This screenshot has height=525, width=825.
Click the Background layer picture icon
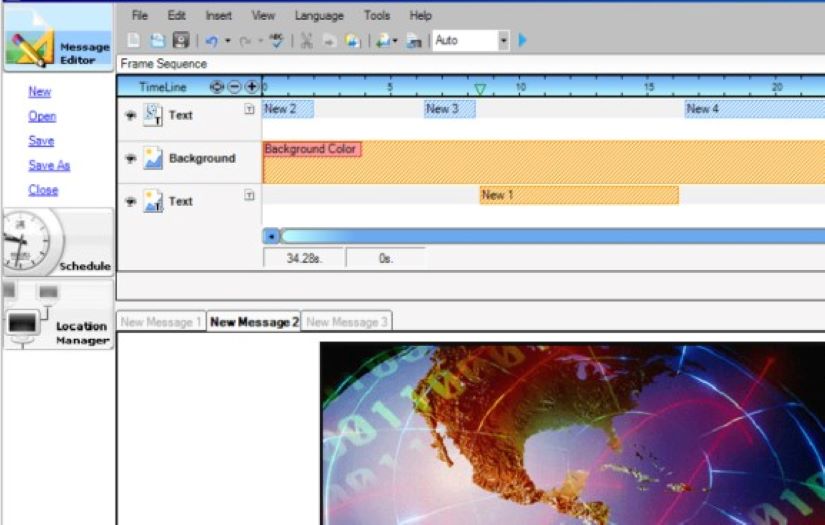click(x=153, y=158)
